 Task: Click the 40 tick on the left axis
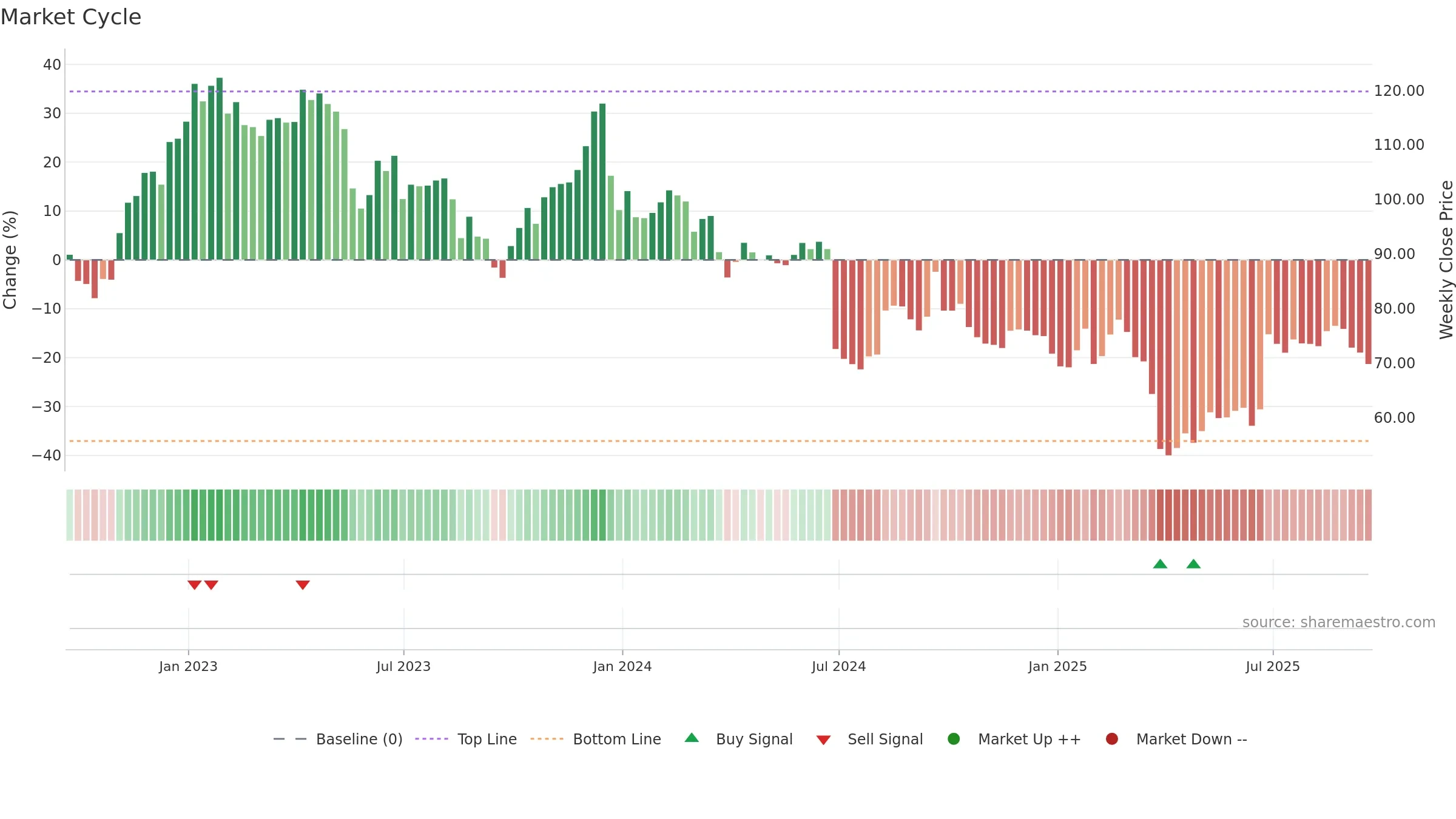[52, 64]
